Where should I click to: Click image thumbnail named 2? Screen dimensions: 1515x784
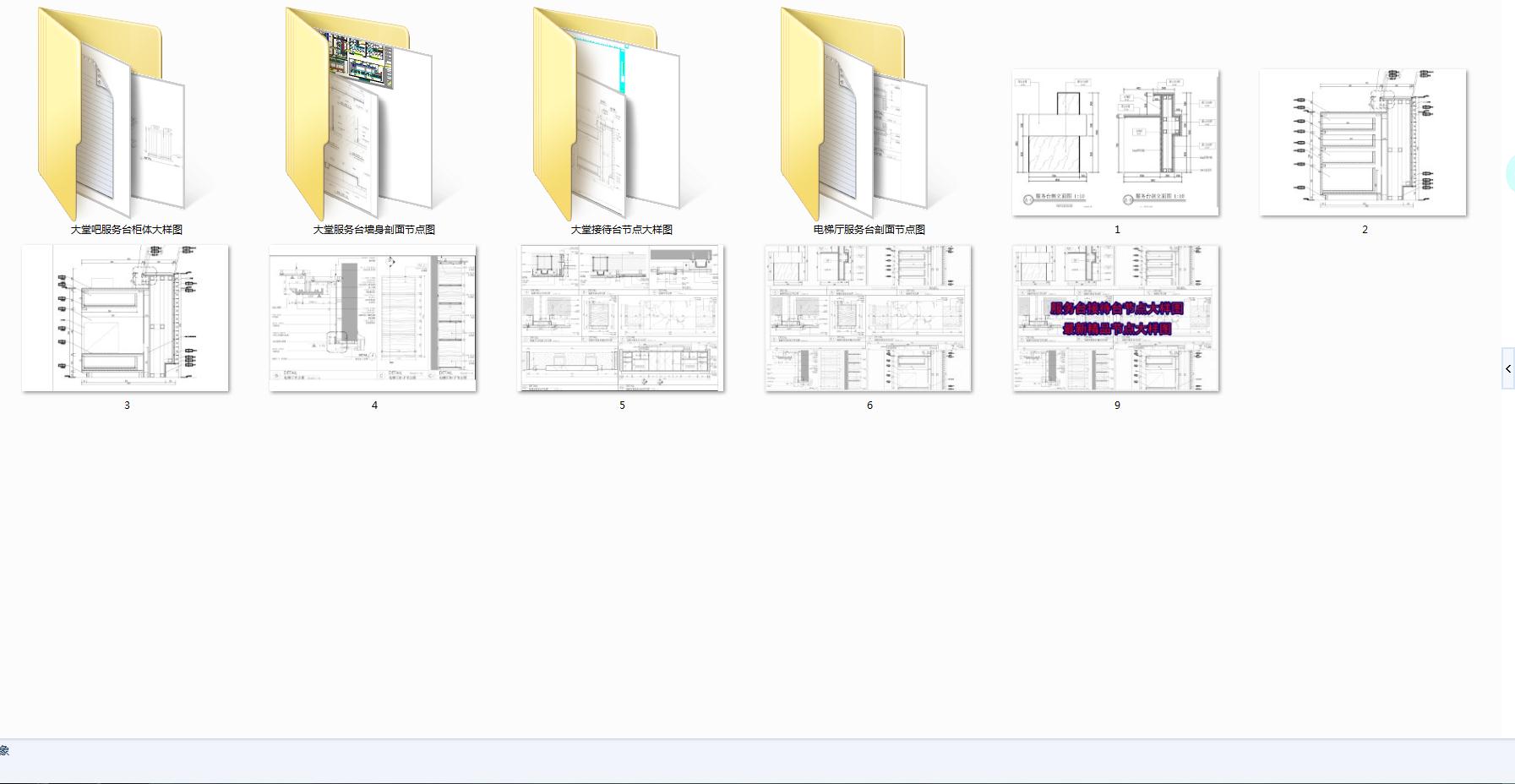coord(1363,142)
